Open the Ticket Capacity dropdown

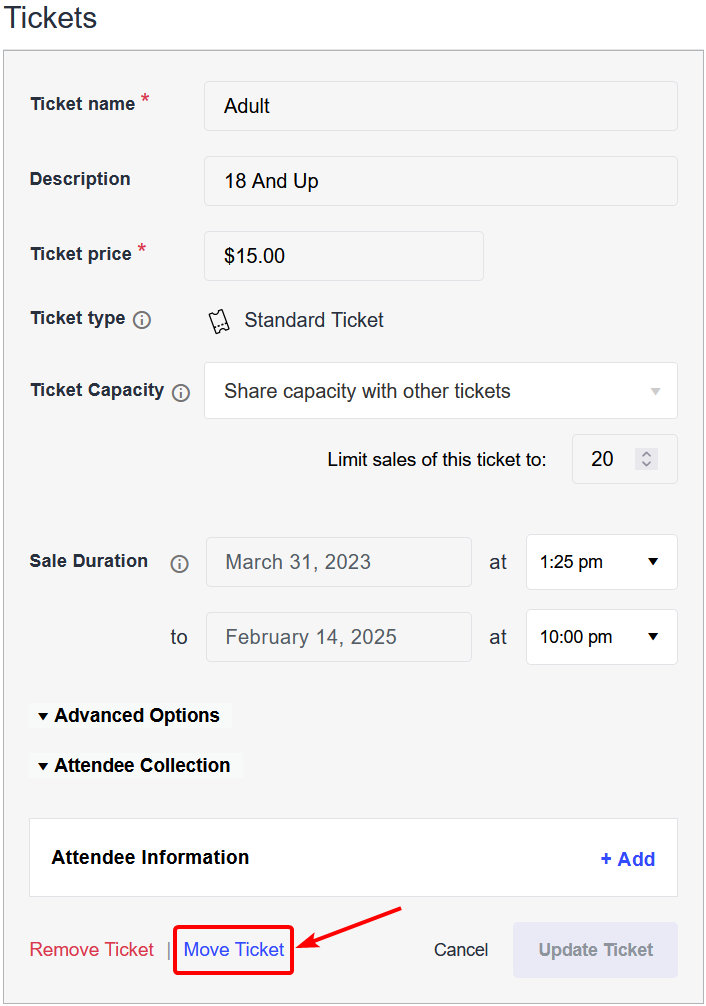coord(441,391)
